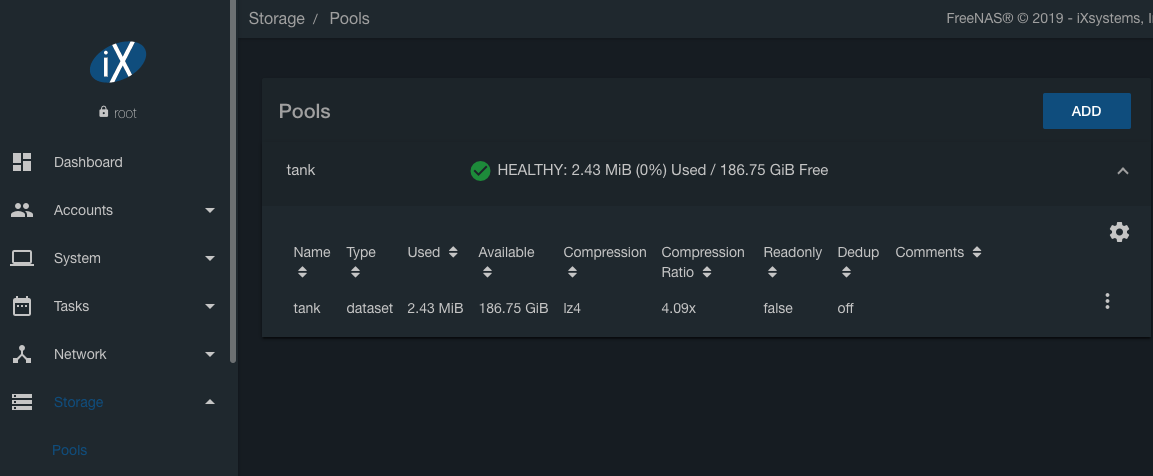Click the sidebar vertical scrollbar
Viewport: 1153px width, 476px height.
pos(233,180)
